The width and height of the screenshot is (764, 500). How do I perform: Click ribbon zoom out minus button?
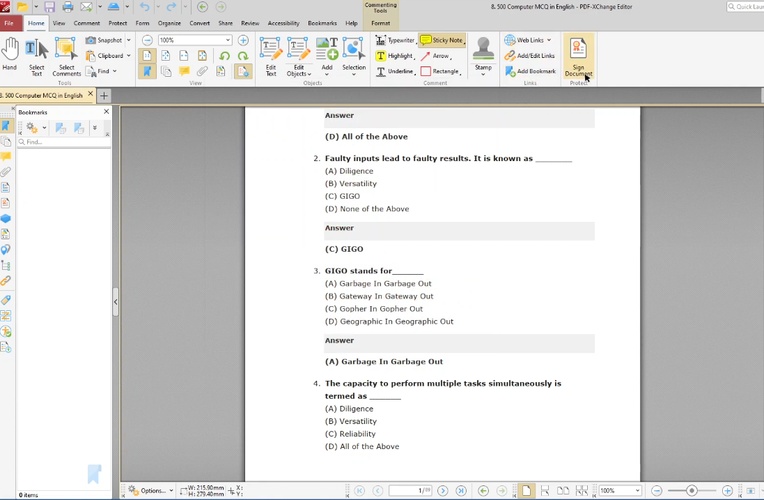click(x=147, y=40)
